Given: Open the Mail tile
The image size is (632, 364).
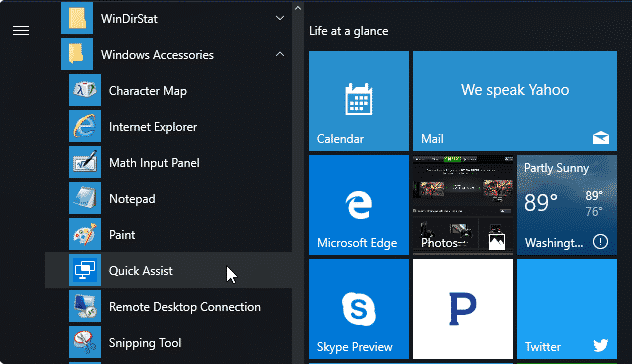Looking at the screenshot, I should pos(515,101).
